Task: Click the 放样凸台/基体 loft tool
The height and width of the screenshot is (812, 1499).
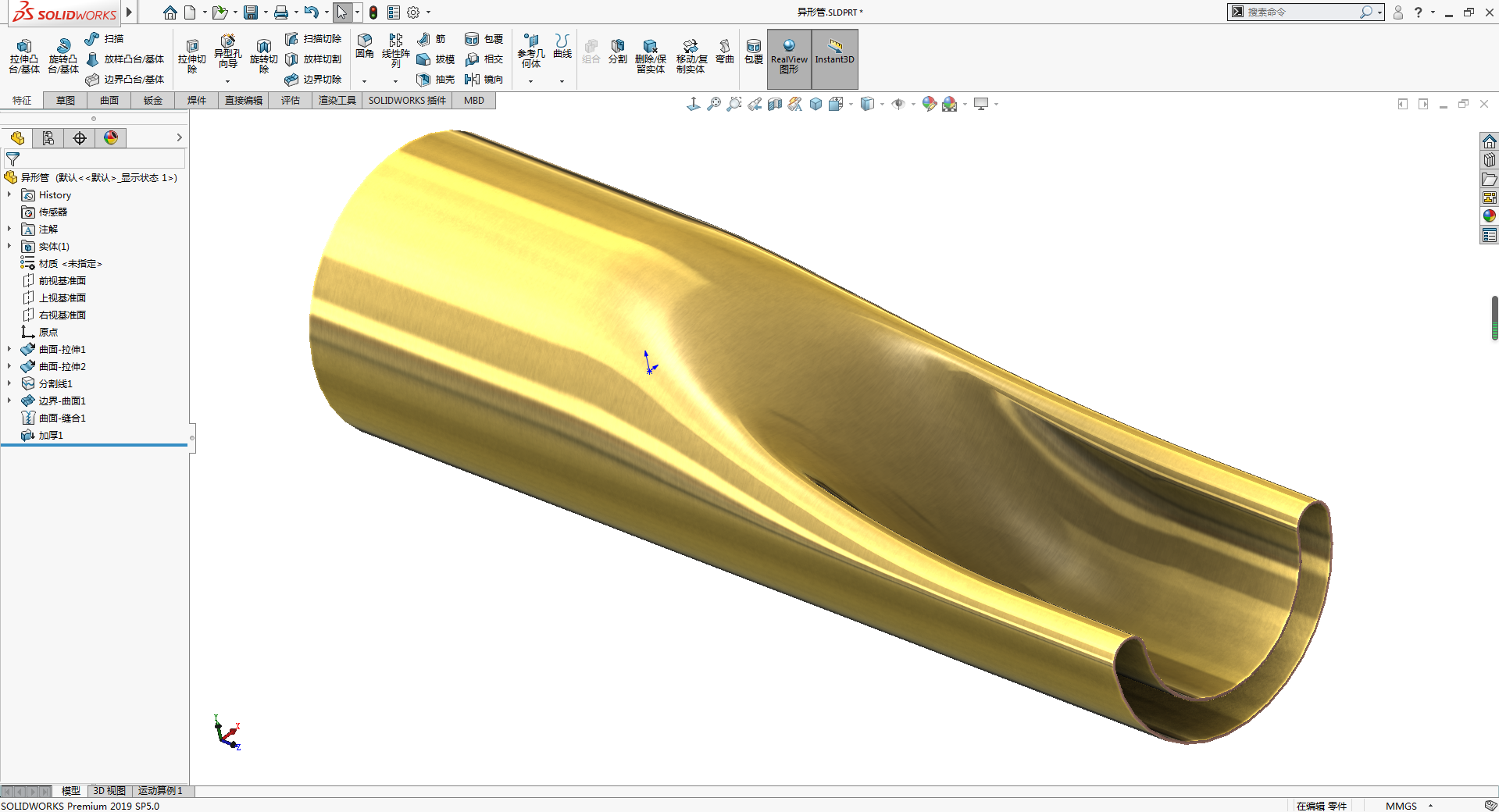Action: pos(125,59)
